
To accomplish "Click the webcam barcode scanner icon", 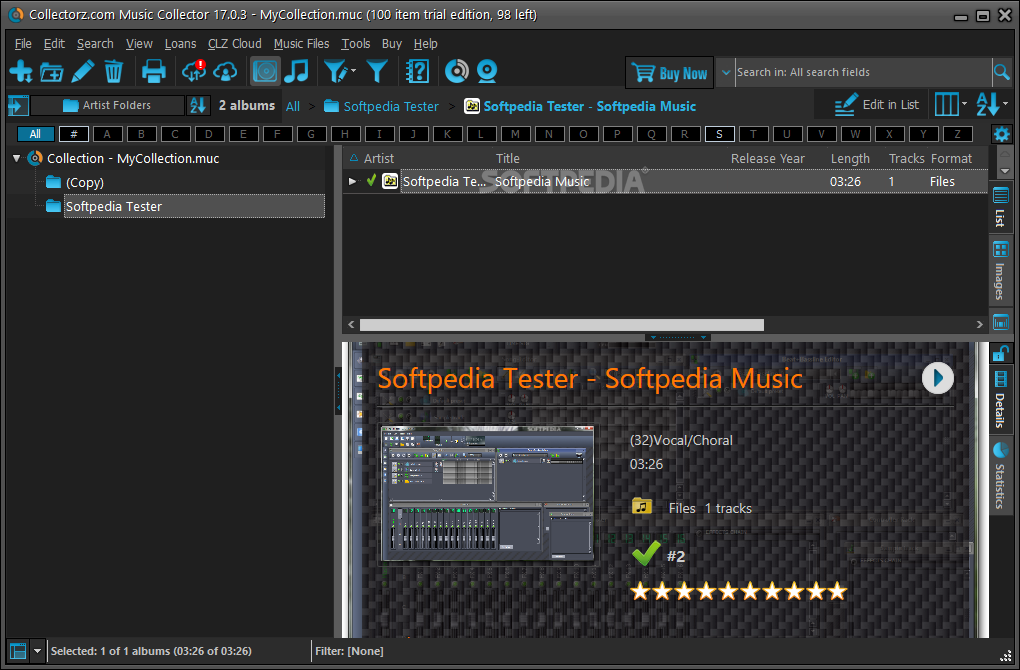I will pos(487,71).
